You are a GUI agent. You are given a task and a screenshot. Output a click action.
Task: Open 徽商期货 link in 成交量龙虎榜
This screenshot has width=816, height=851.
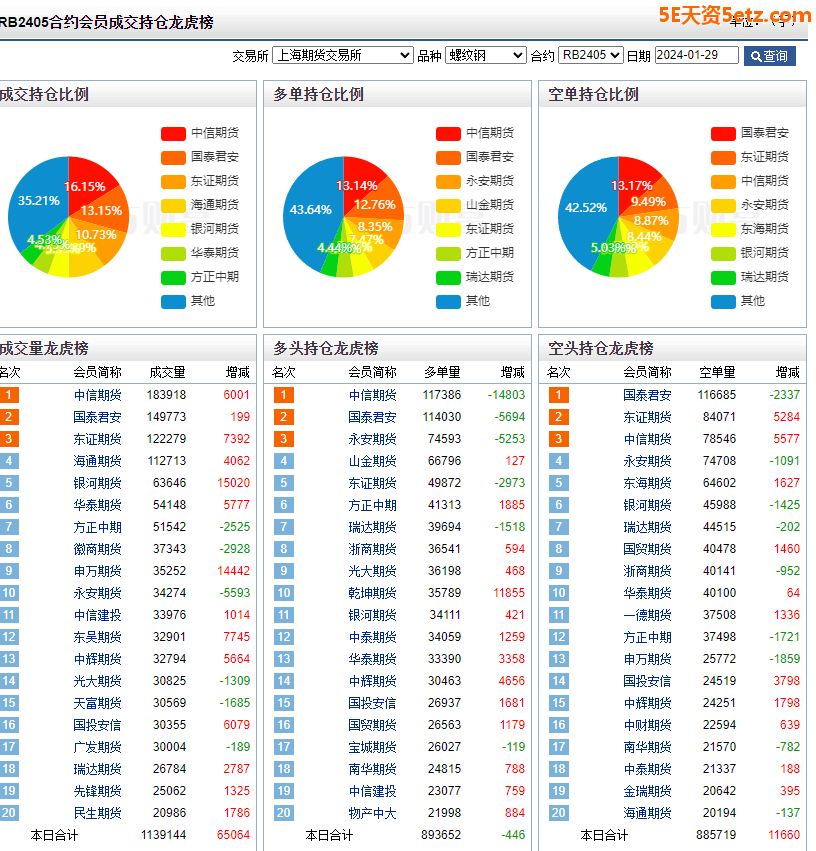(98, 549)
